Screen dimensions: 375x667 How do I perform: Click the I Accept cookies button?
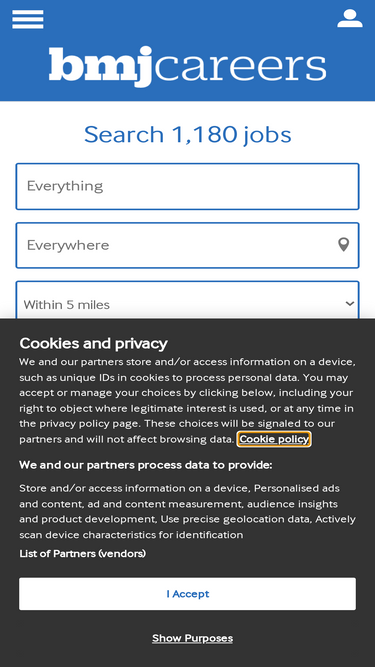coord(188,594)
